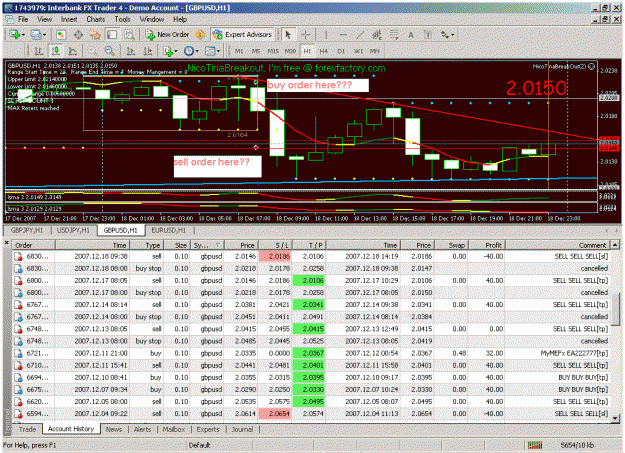625x453 pixels.
Task: Toggle Expert Advisors on or off
Action: coord(243,35)
